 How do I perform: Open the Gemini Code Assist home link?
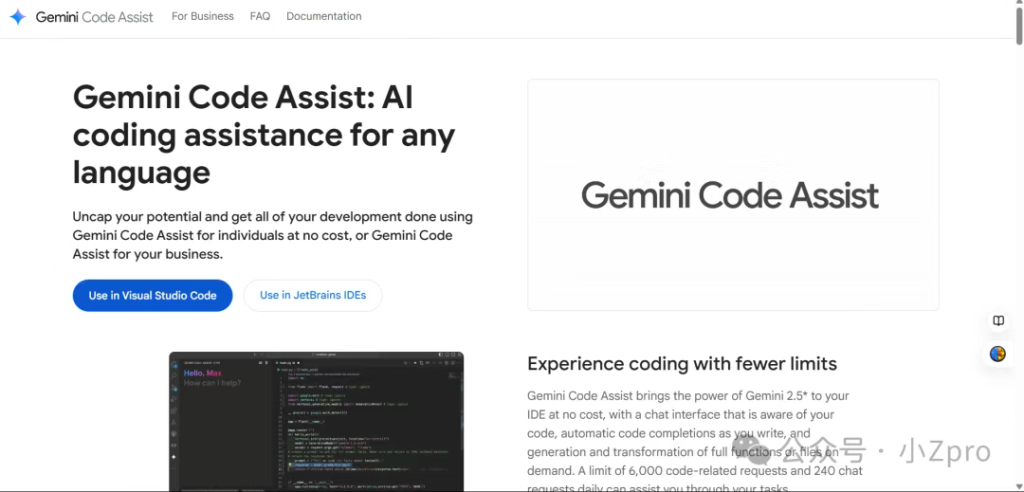[94, 17]
